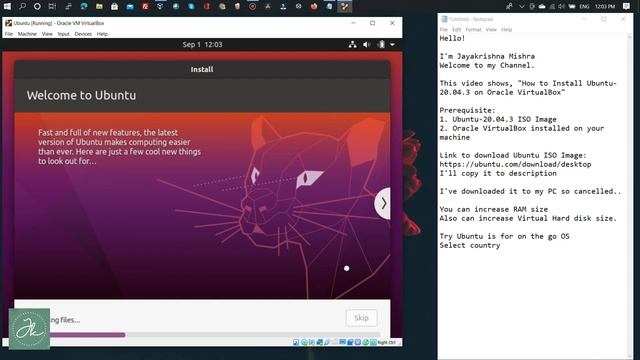Click OneDrive cloud tray icon
The height and width of the screenshot is (360, 640).
point(542,6)
